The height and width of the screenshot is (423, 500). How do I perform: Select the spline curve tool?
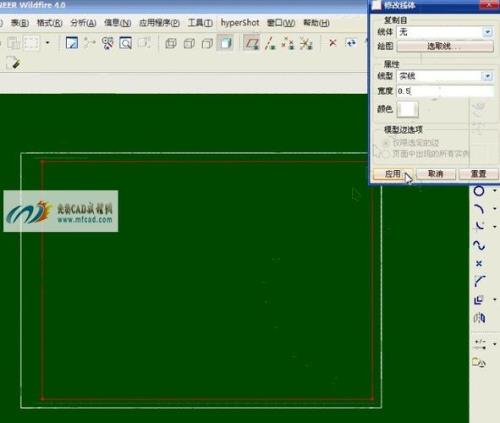(x=479, y=246)
